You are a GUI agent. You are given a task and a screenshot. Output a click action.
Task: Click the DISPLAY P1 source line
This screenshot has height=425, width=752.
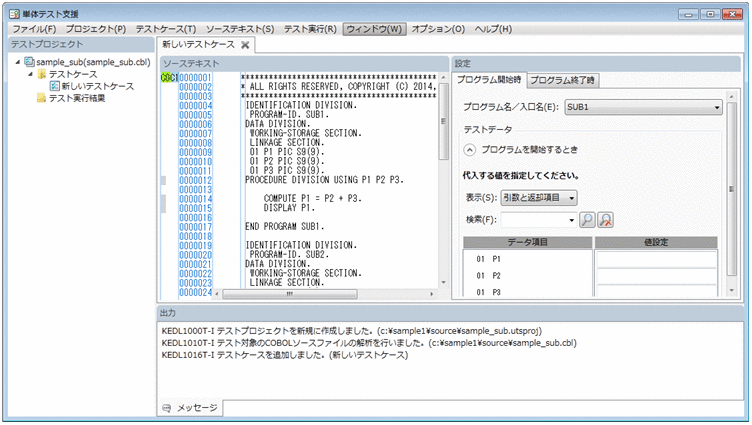coord(289,208)
